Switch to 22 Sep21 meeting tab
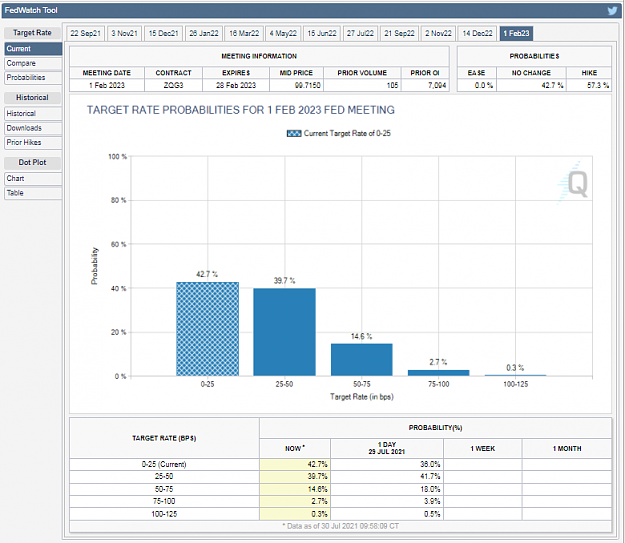Screen dimensions: 625x543 85,33
